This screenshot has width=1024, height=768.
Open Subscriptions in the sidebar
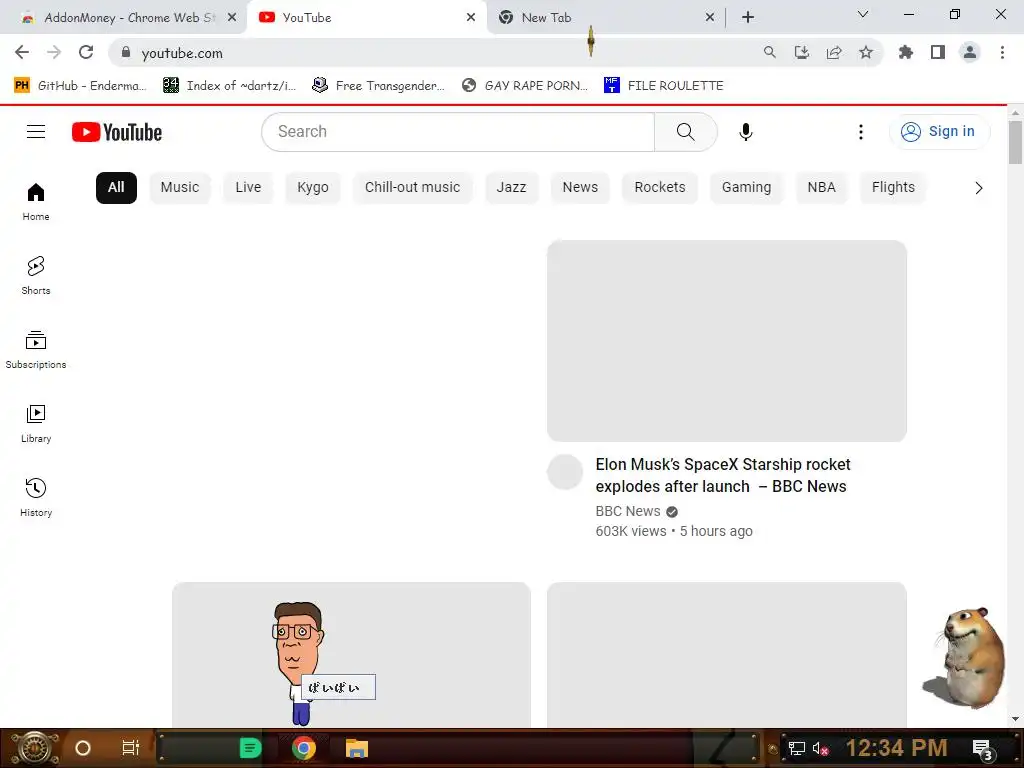pos(36,349)
